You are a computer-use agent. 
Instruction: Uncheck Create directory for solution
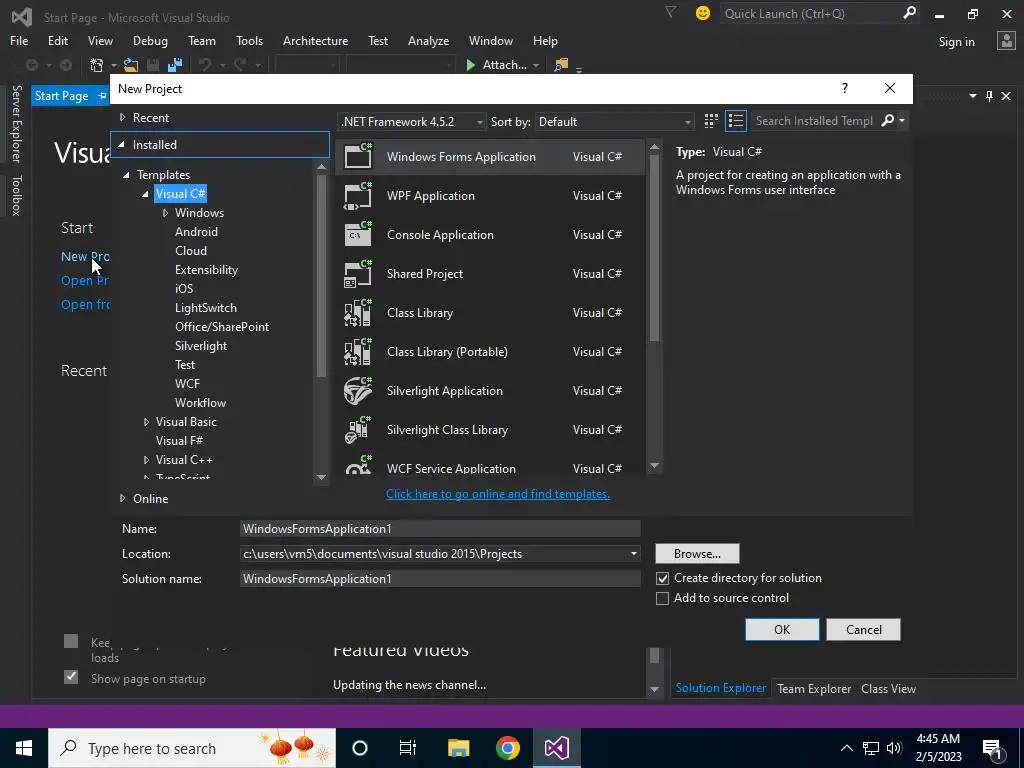click(x=662, y=579)
